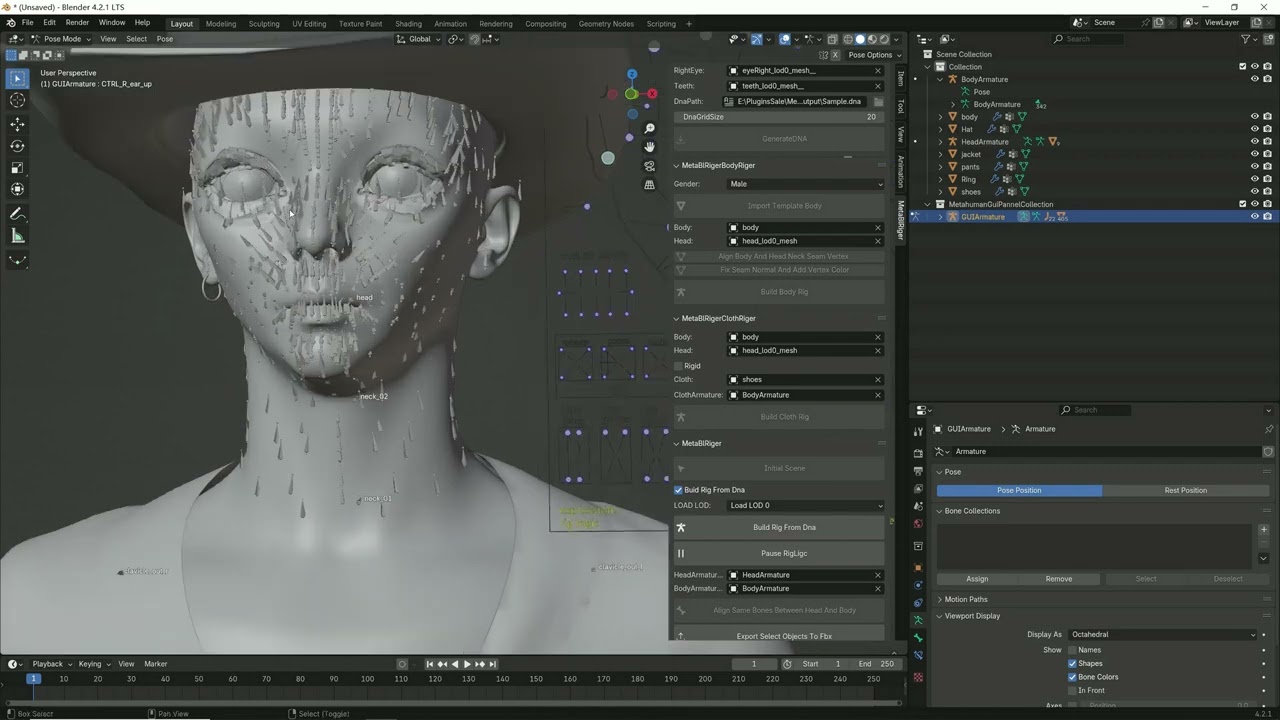Viewport: 1280px width, 720px height.
Task: Switch to the Sculpting workspace tab
Action: 264,23
